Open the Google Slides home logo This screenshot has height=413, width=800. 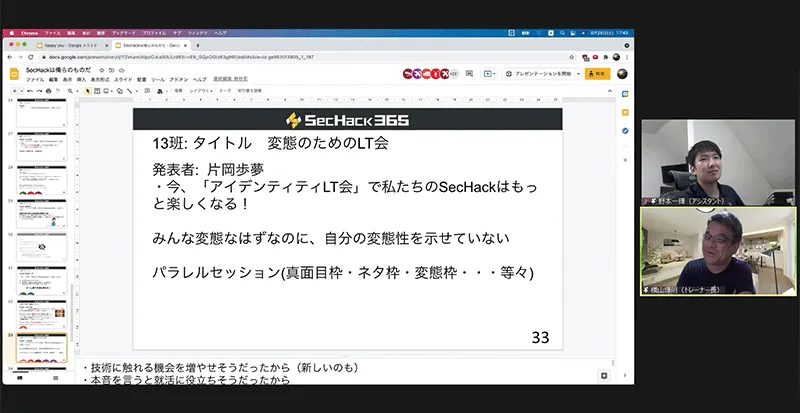14,74
